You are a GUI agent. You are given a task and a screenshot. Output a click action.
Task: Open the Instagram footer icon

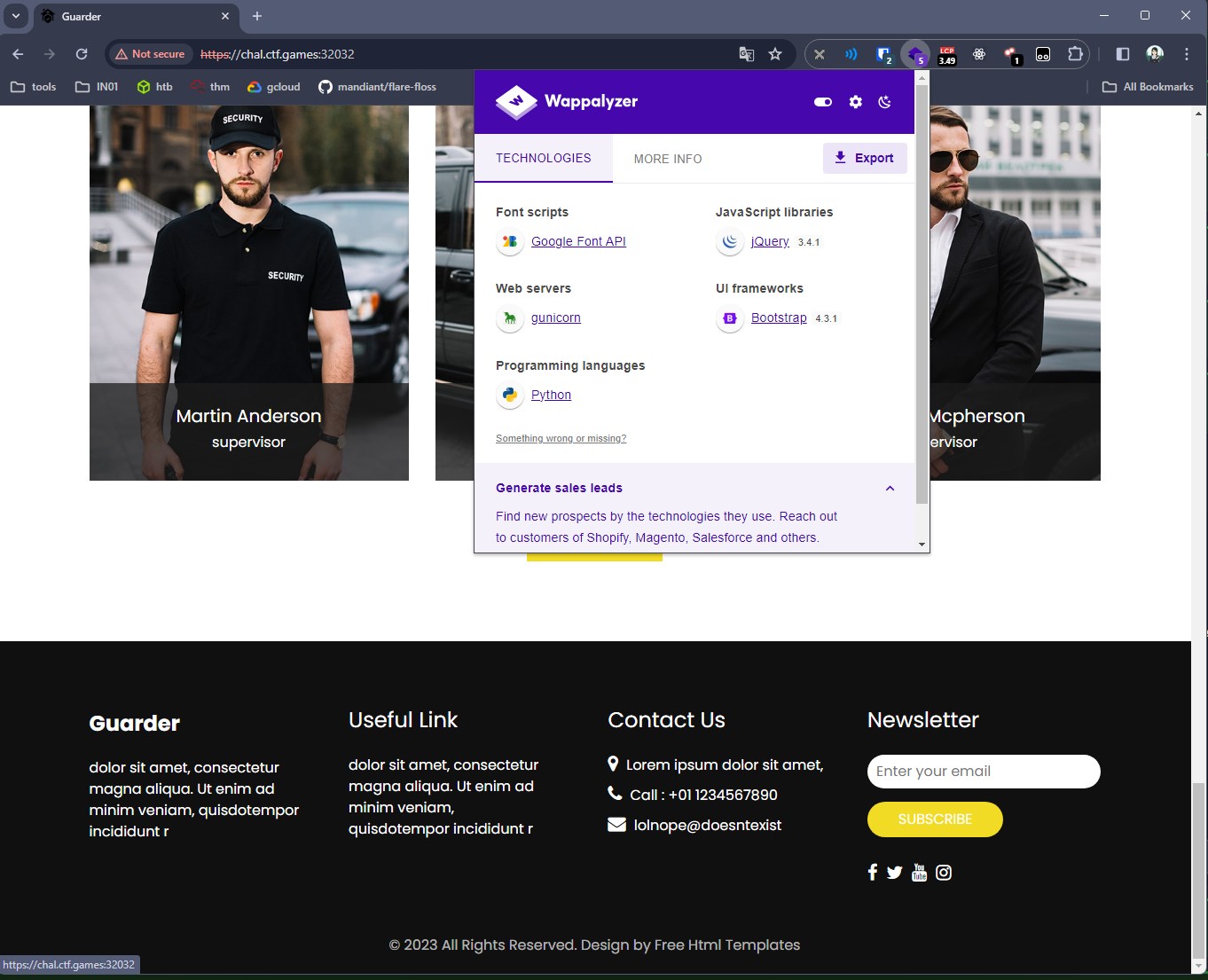(944, 873)
